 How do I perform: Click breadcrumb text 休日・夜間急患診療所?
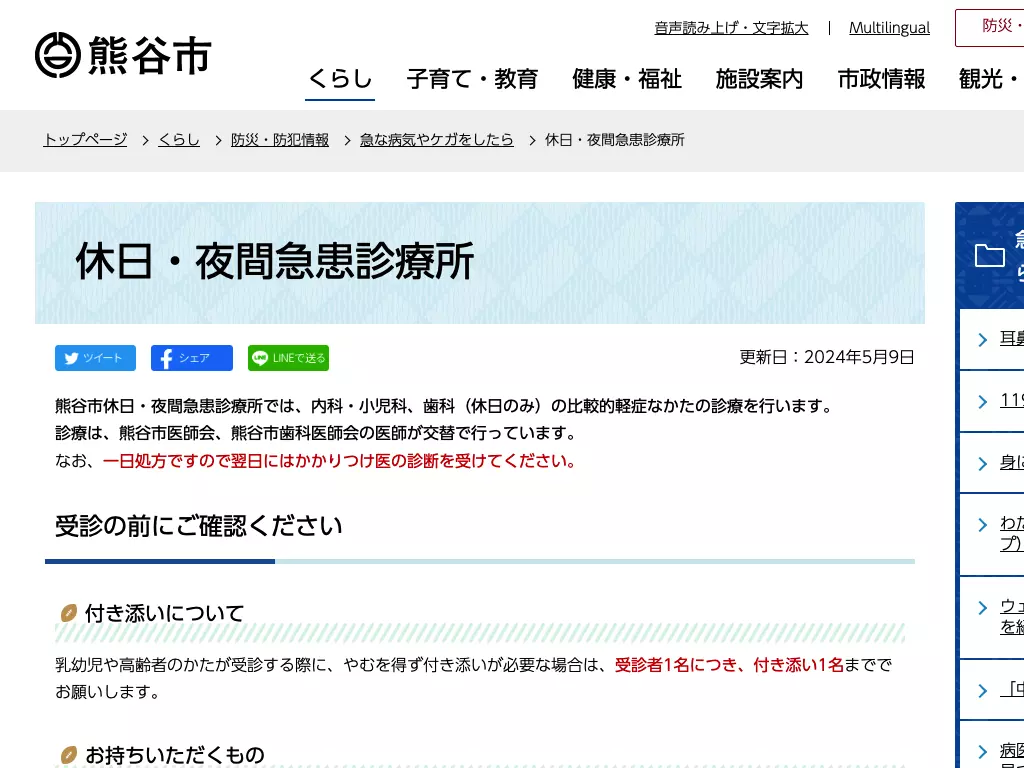click(x=615, y=140)
